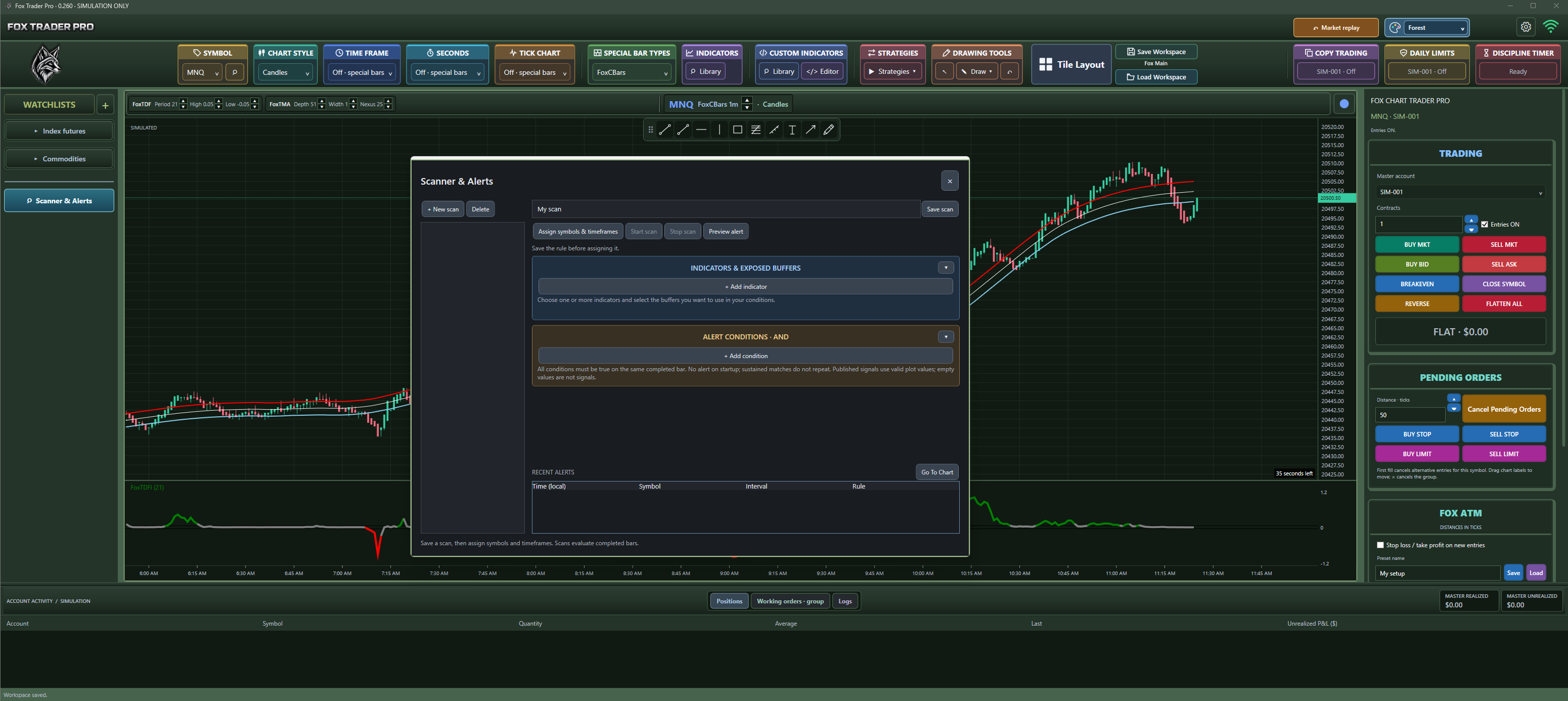
Task: Close the Scanner & Alerts dialog
Action: 950,181
